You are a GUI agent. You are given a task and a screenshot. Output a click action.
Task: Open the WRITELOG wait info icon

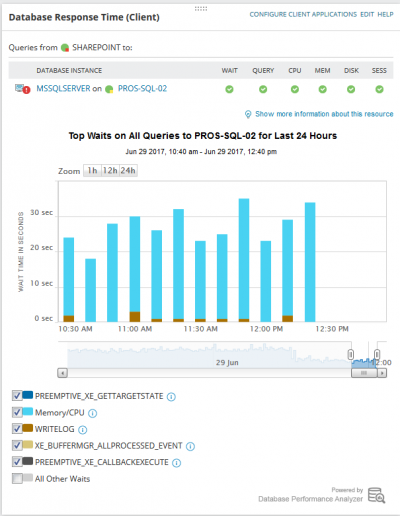point(82,430)
